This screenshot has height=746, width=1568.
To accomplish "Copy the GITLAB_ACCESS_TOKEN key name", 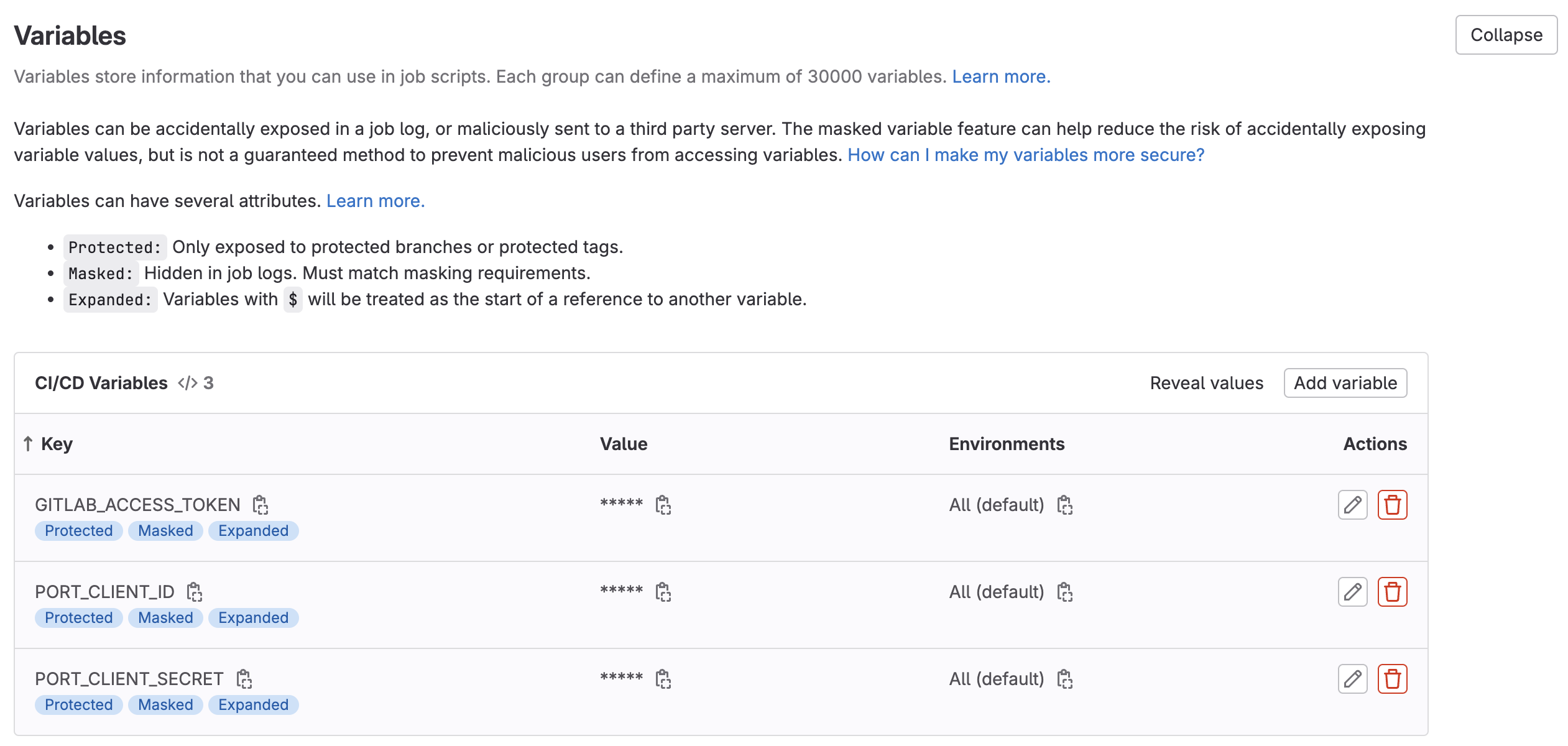I will tap(260, 505).
